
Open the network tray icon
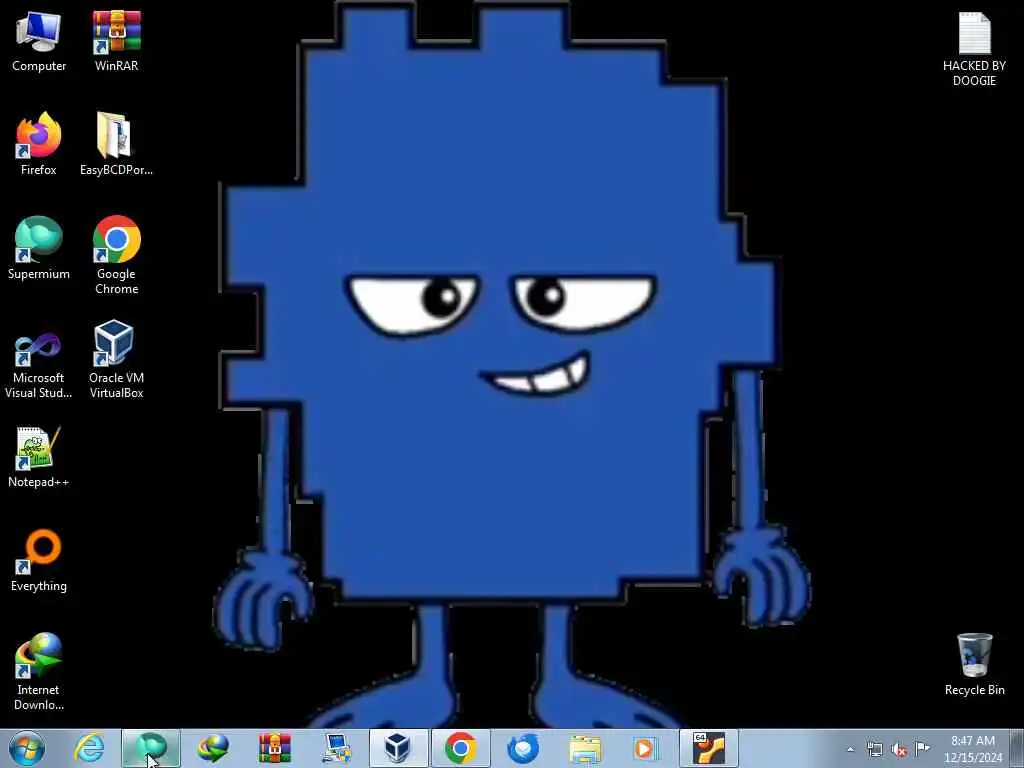coord(875,749)
